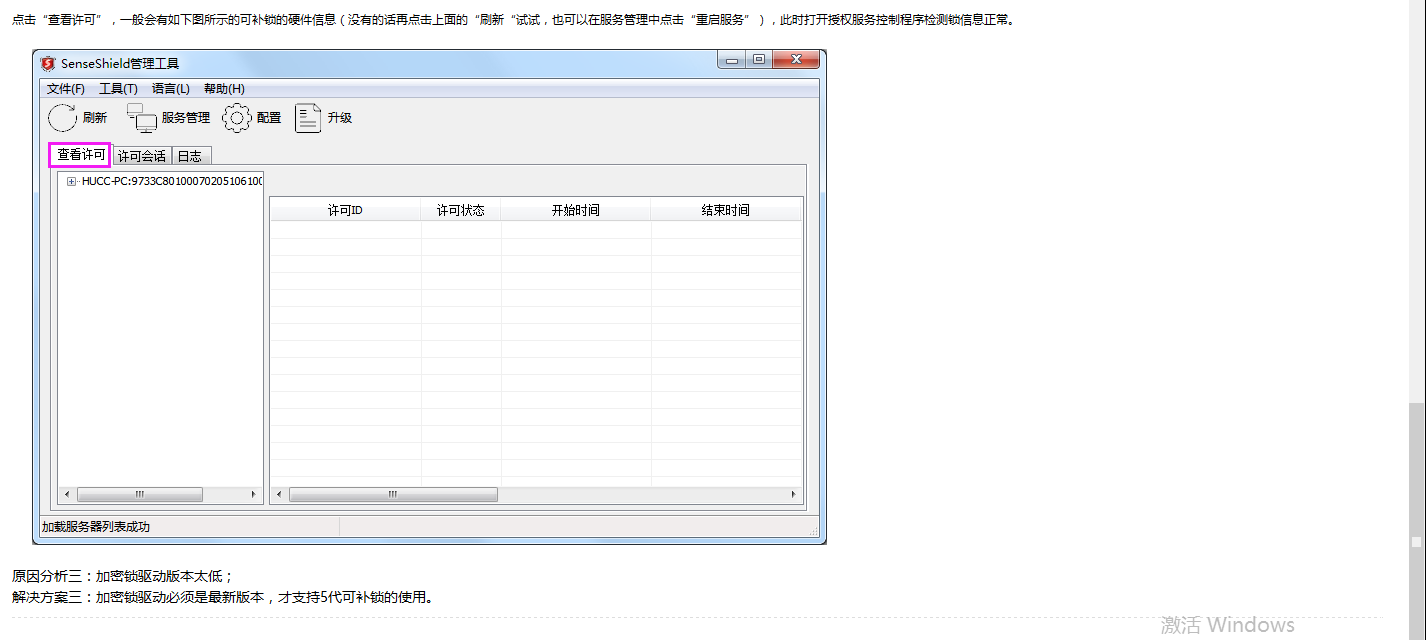
Task: Click right arrow of tree panel scrollbar
Action: click(254, 494)
